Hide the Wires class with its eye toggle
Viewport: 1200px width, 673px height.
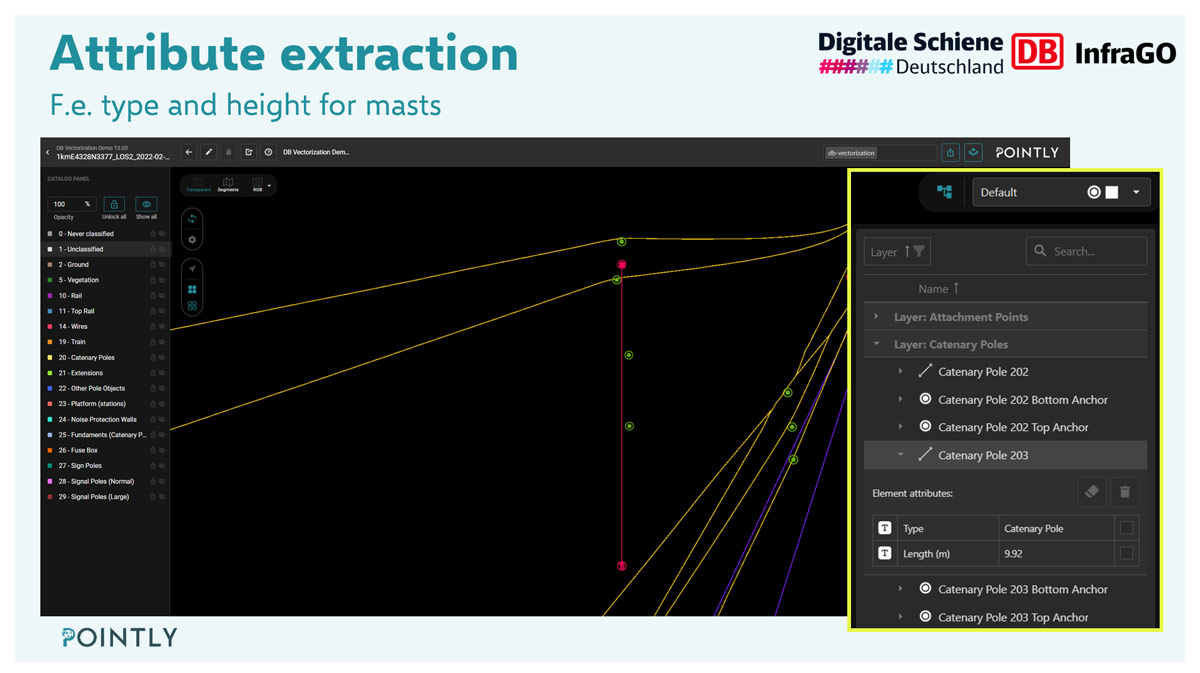click(x=162, y=325)
